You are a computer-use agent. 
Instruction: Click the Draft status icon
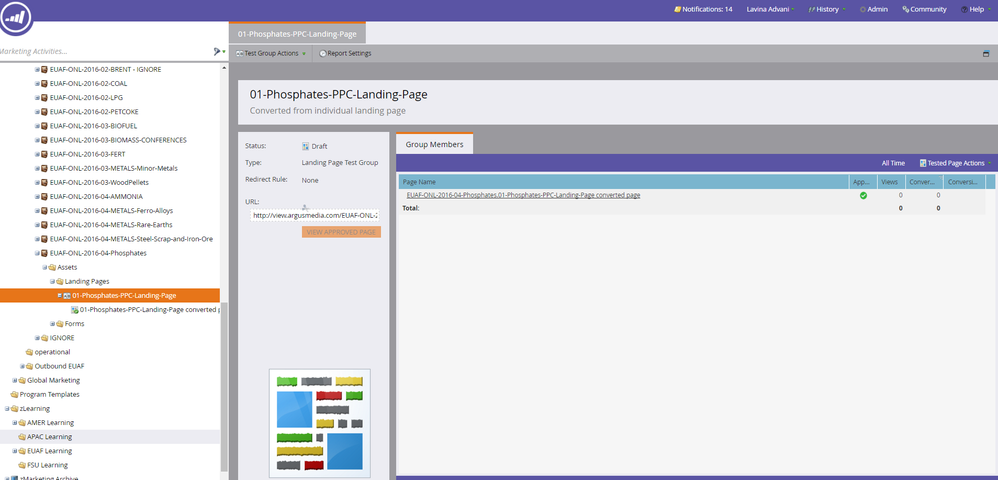tap(306, 146)
